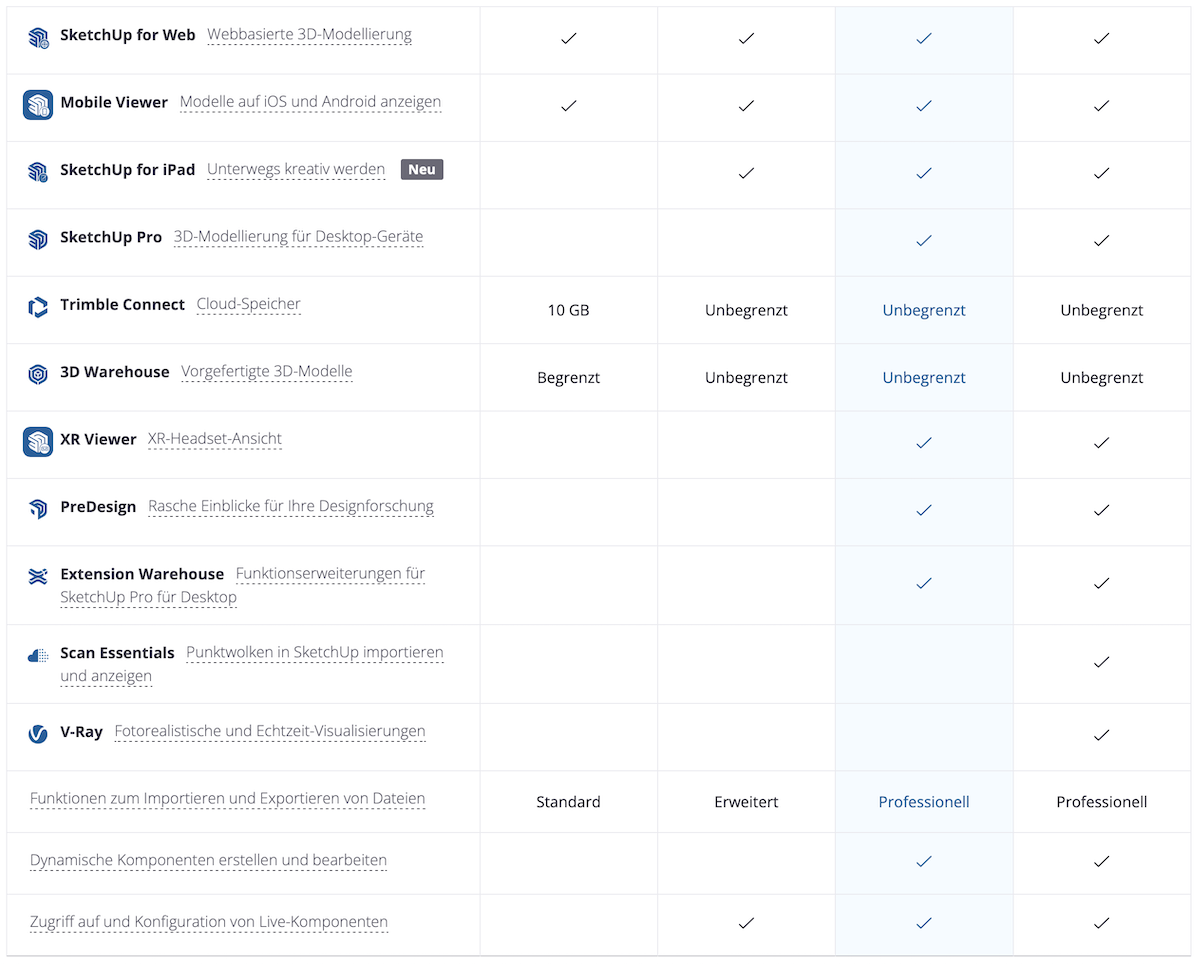This screenshot has height=964, width=1200.
Task: Select the 'SketchUp for Web' product name
Action: pyautogui.click(x=128, y=35)
